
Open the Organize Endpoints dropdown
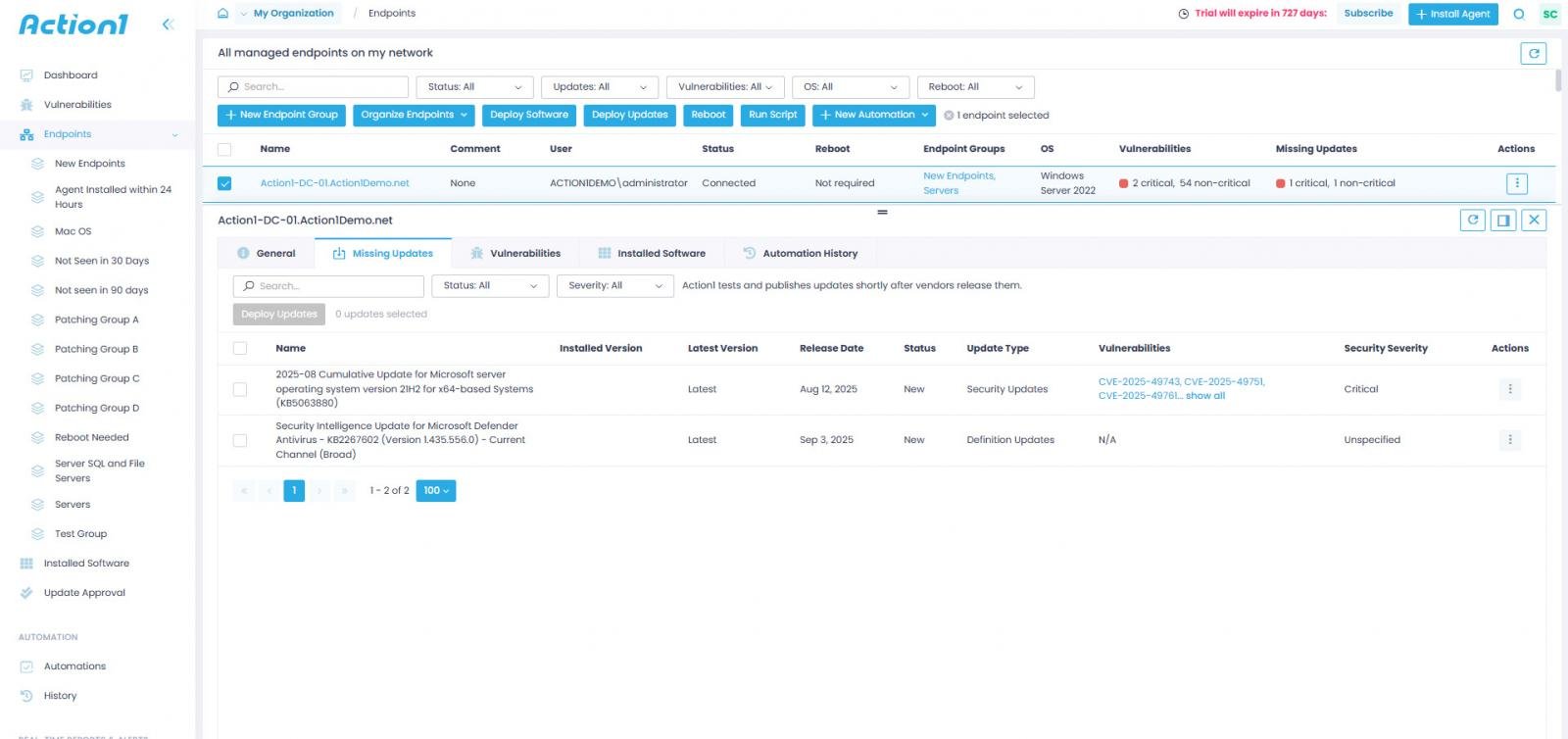(414, 116)
